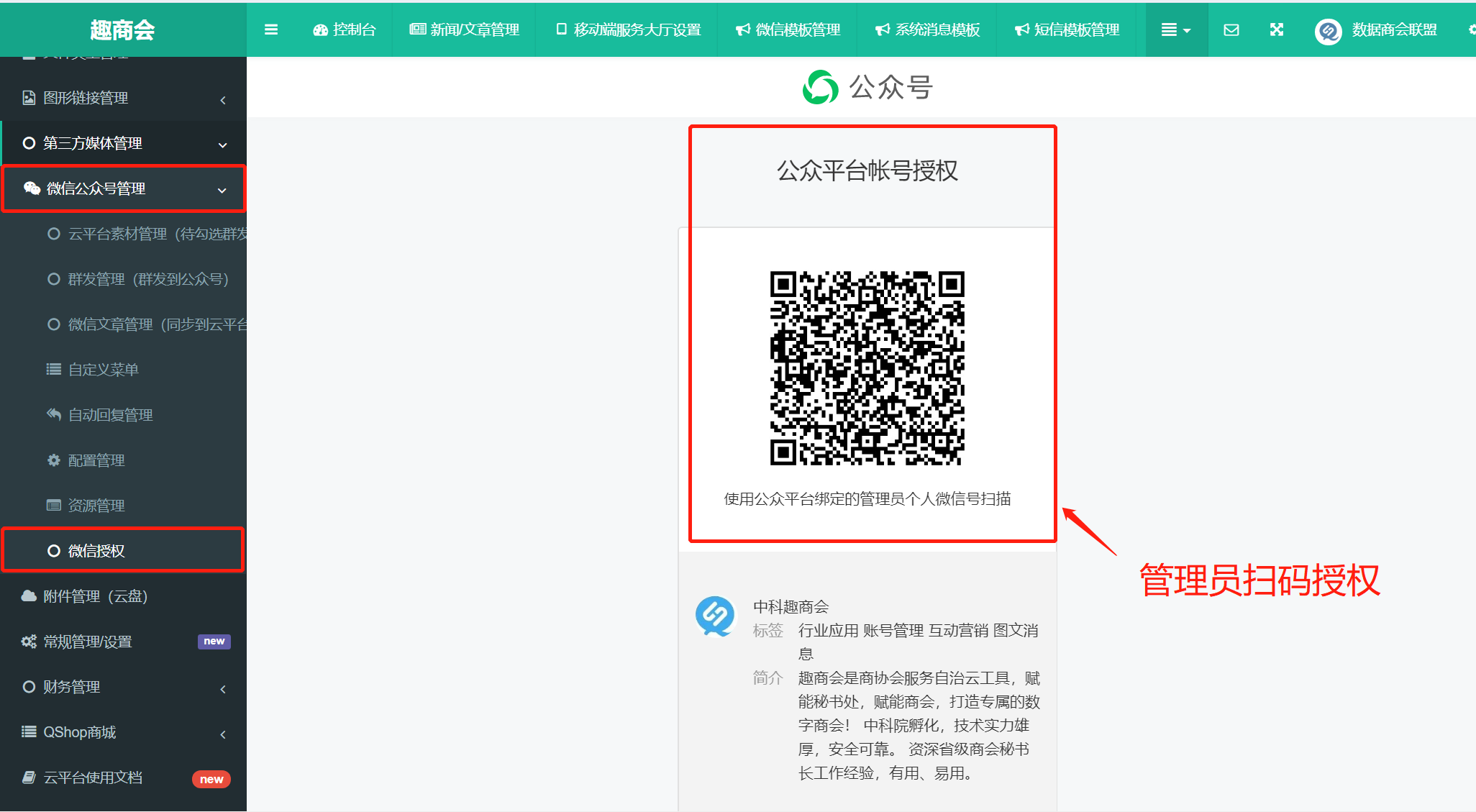Open the mail envelope icon
Viewport: 1476px width, 812px height.
(x=1231, y=29)
